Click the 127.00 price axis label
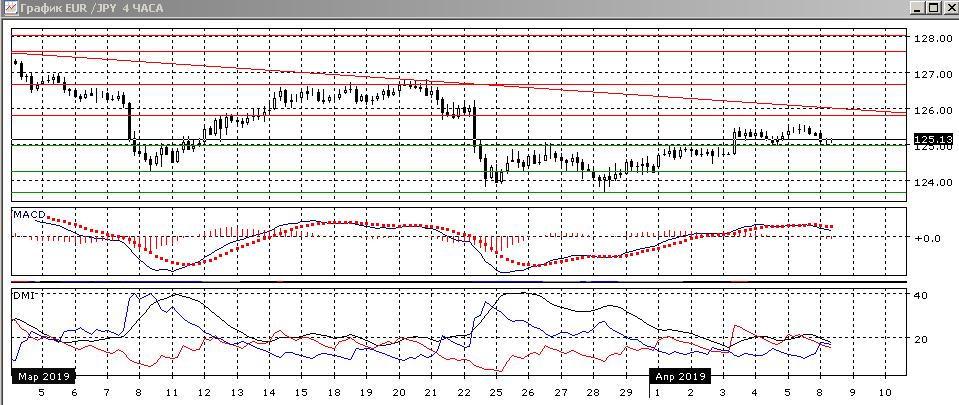The height and width of the screenshot is (405, 959). coord(930,74)
